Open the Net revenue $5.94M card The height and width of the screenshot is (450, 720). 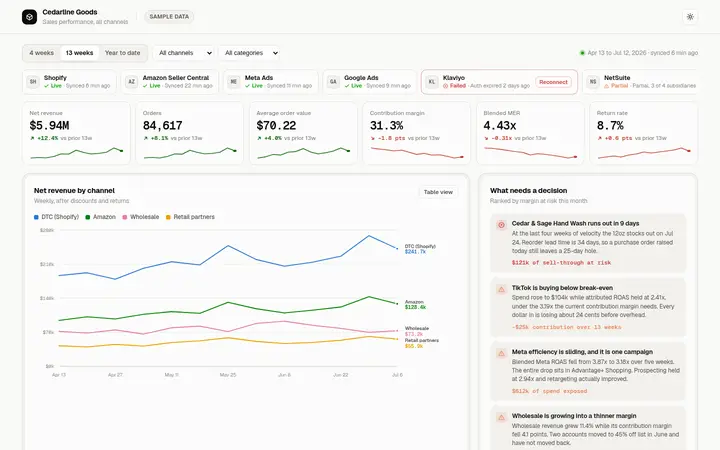click(76, 133)
